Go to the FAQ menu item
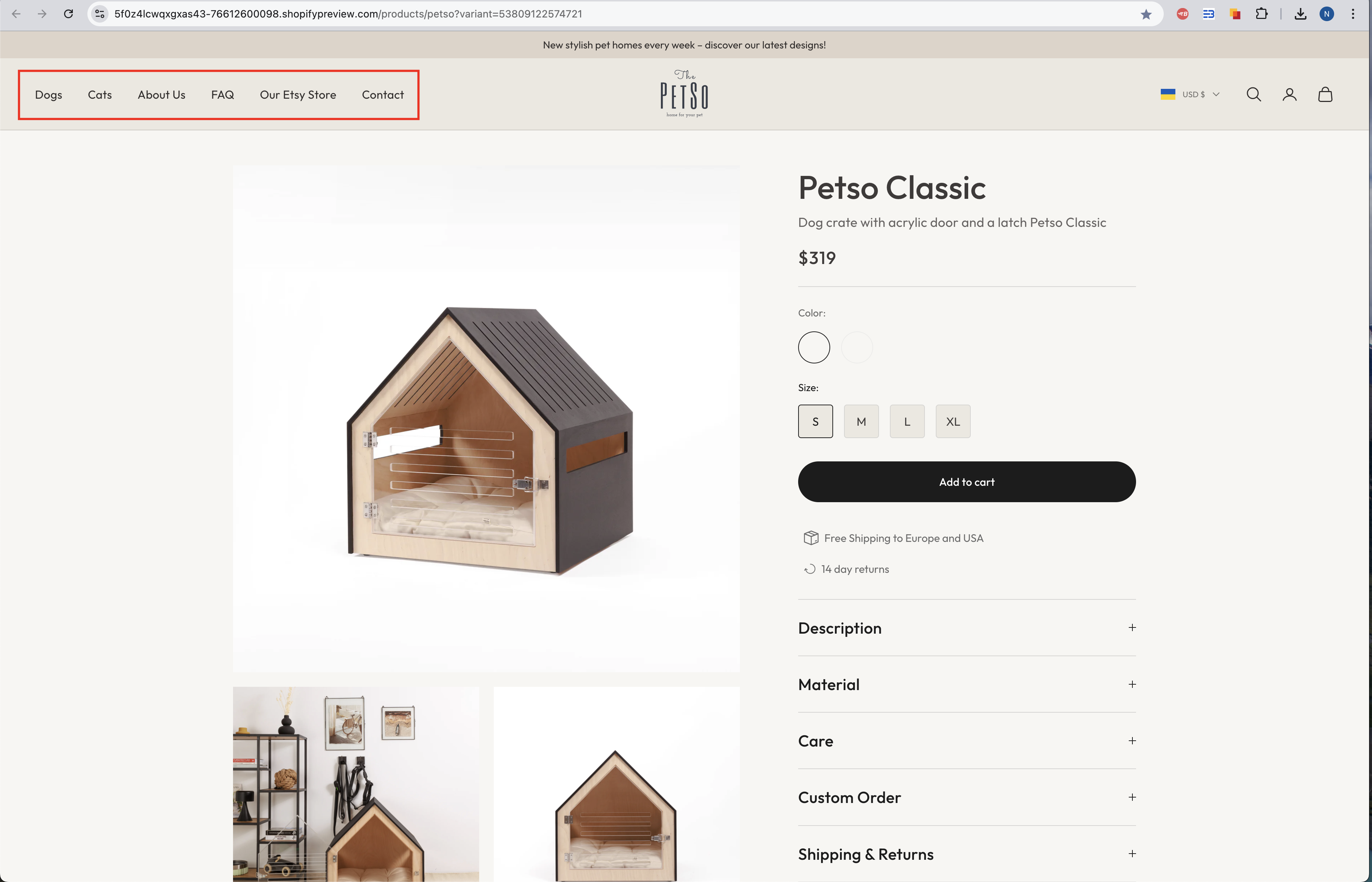Viewport: 1372px width, 882px height. tap(222, 95)
